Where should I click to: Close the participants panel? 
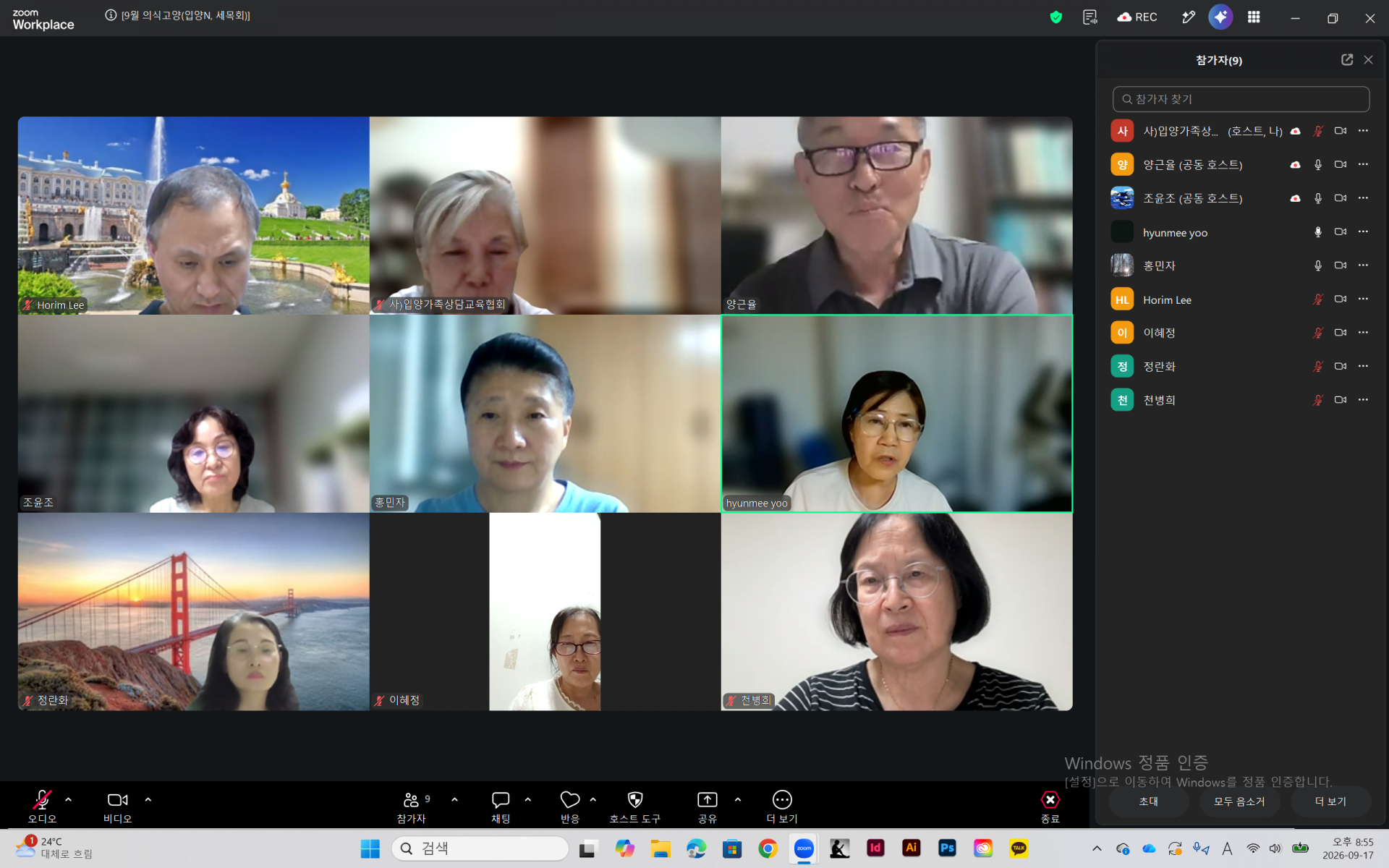click(x=1368, y=60)
